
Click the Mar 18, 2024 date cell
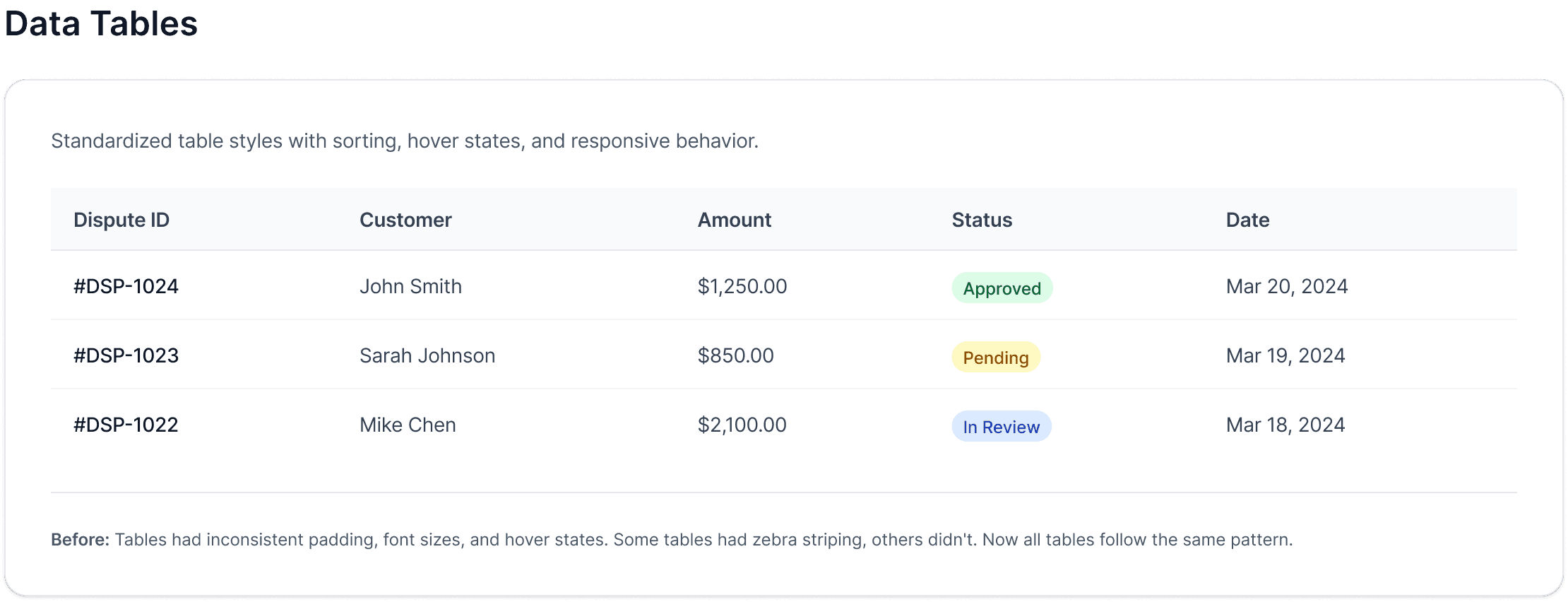click(1285, 425)
